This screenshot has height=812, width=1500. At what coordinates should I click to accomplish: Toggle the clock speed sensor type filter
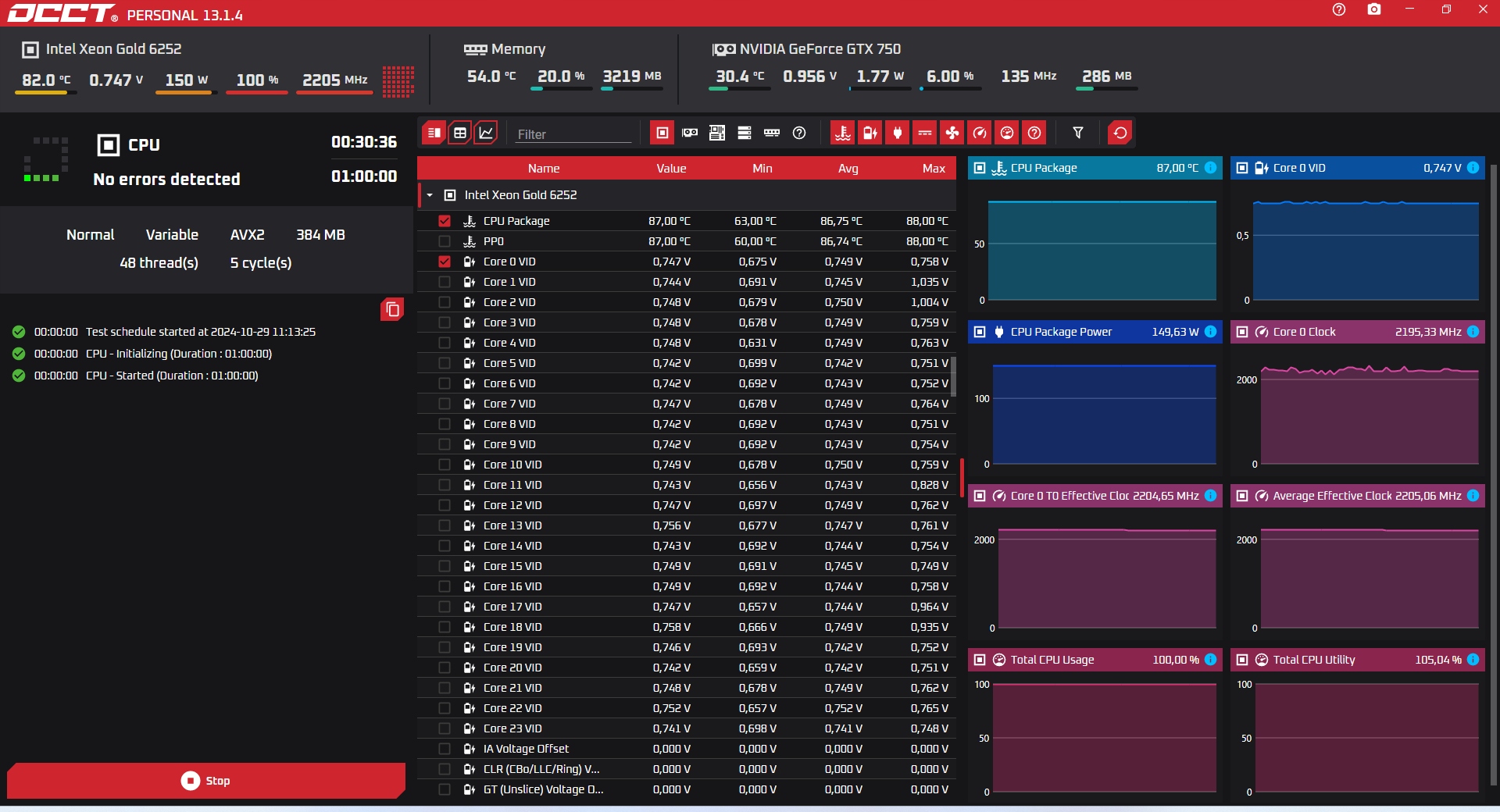click(980, 133)
